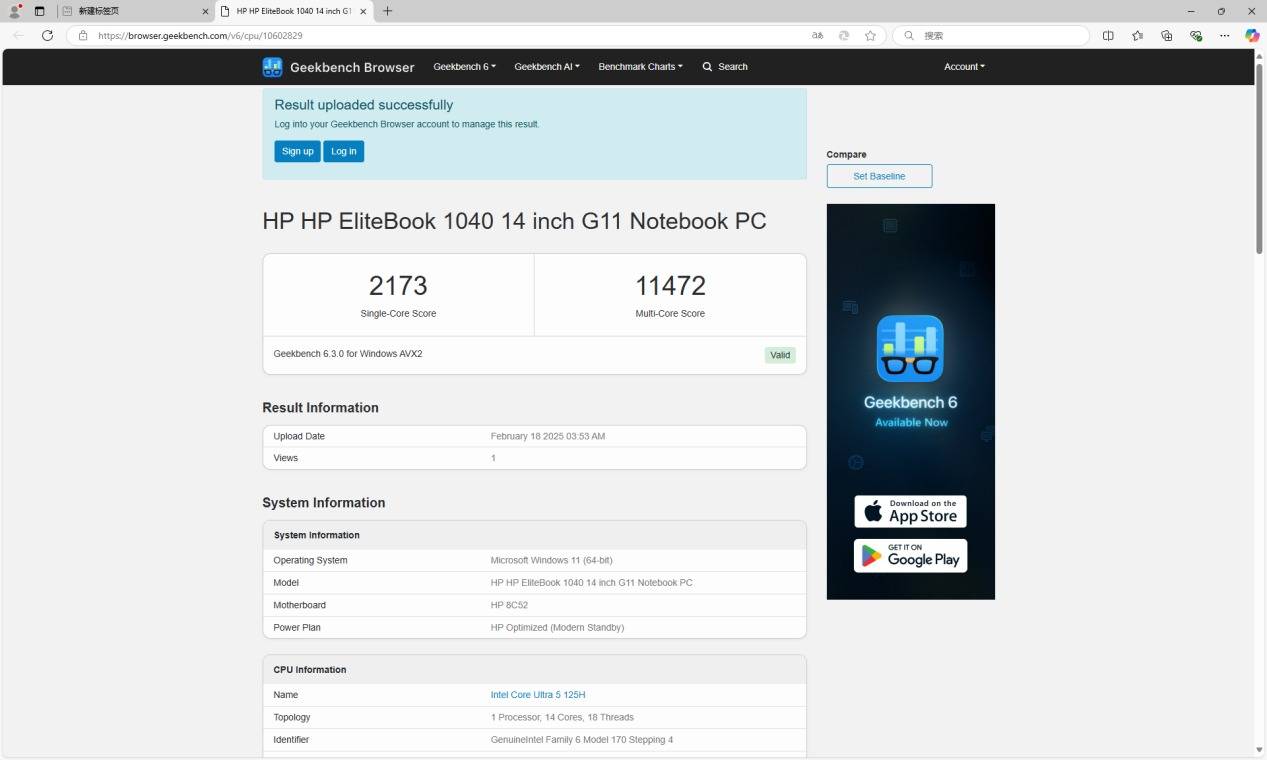Image resolution: width=1267 pixels, height=760 pixels.
Task: Expand the Geekbench AI dropdown menu
Action: coord(547,67)
